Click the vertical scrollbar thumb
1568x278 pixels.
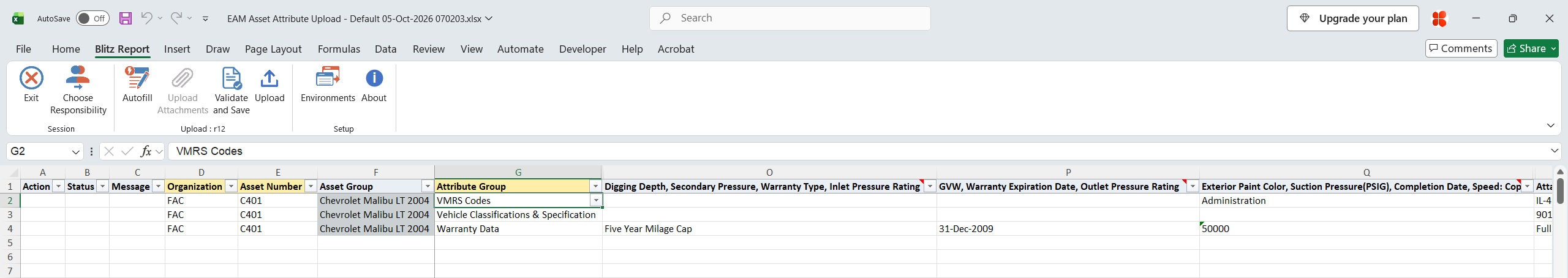pos(1560,190)
